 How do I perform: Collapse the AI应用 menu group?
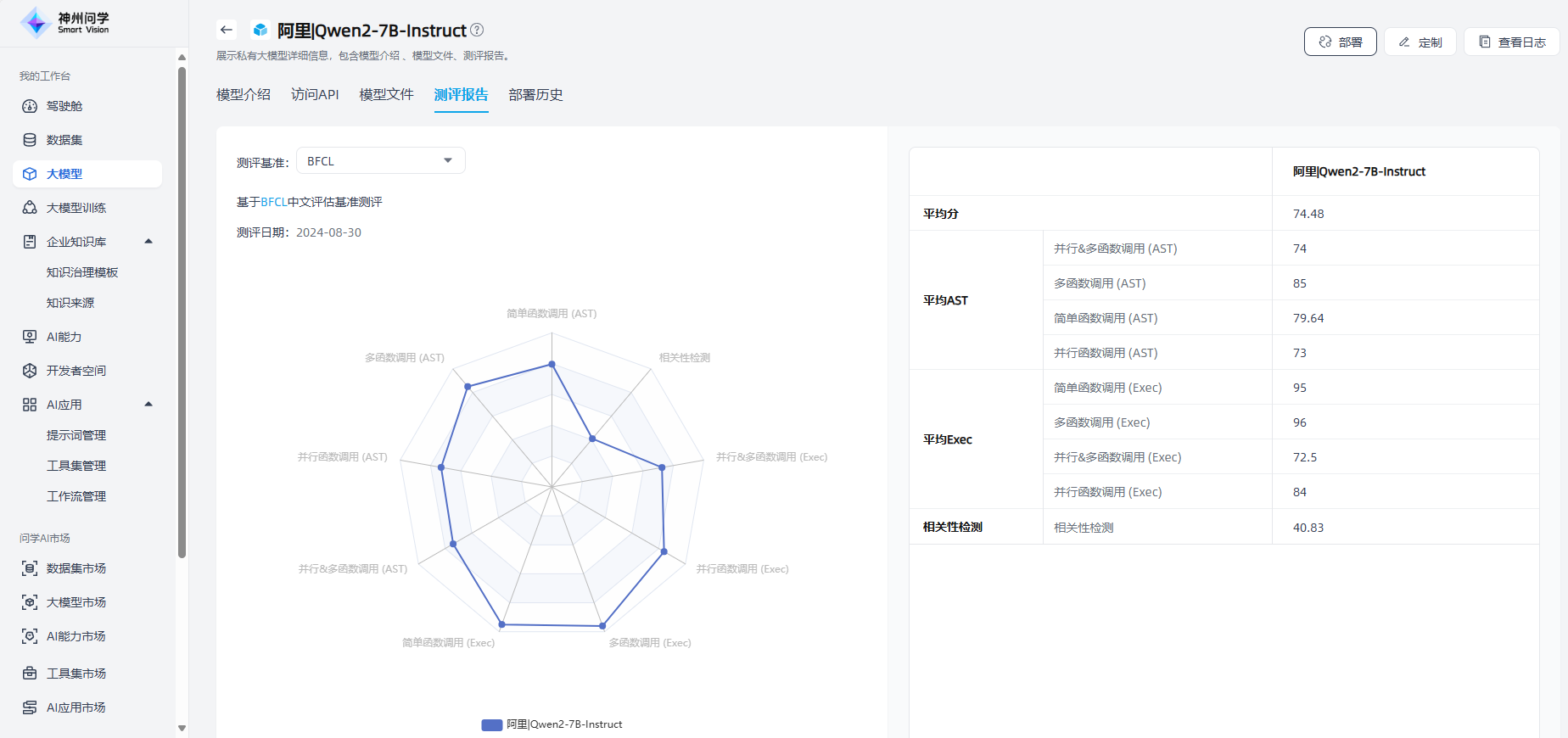pos(148,405)
